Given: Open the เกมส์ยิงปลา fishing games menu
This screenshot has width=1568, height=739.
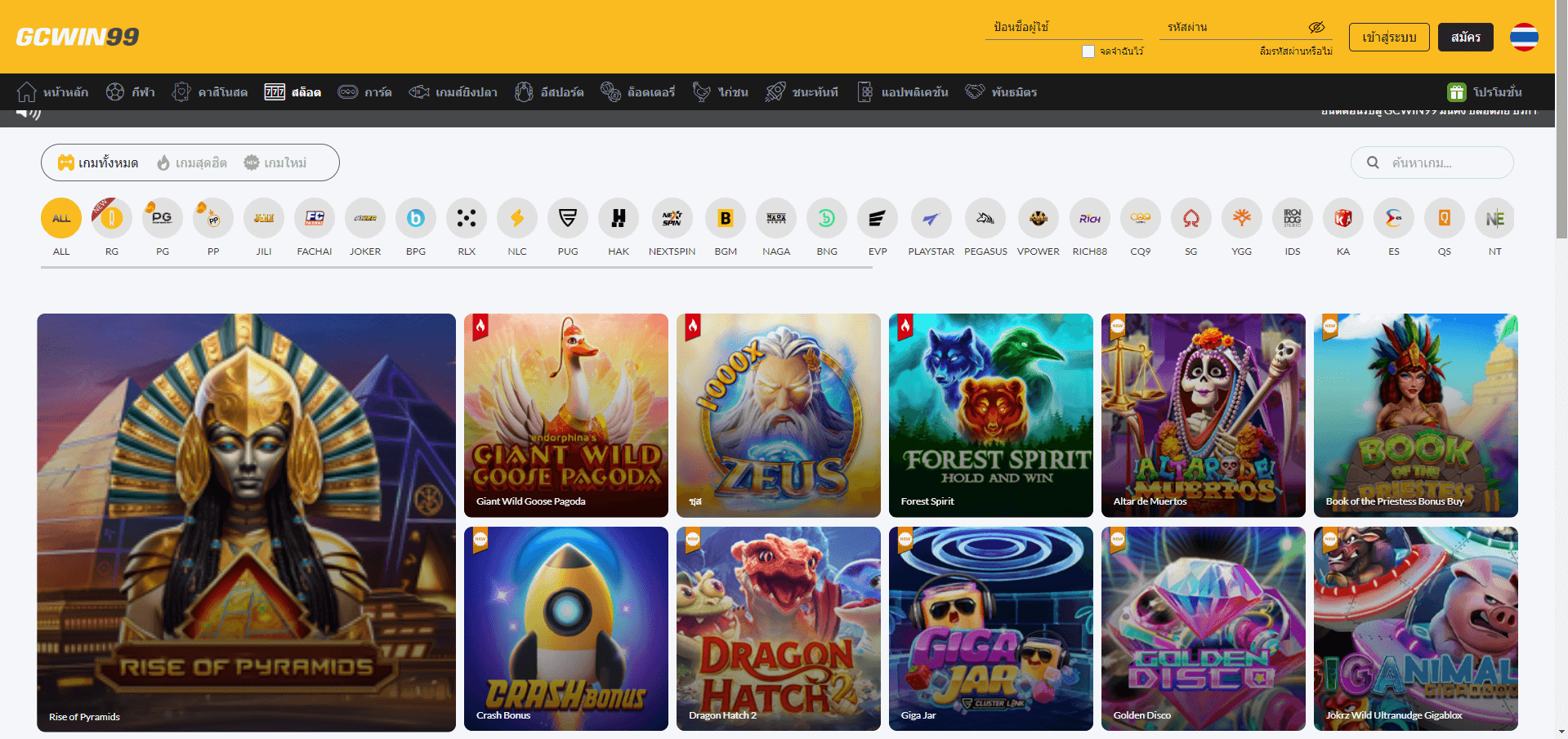Looking at the screenshot, I should (x=453, y=92).
